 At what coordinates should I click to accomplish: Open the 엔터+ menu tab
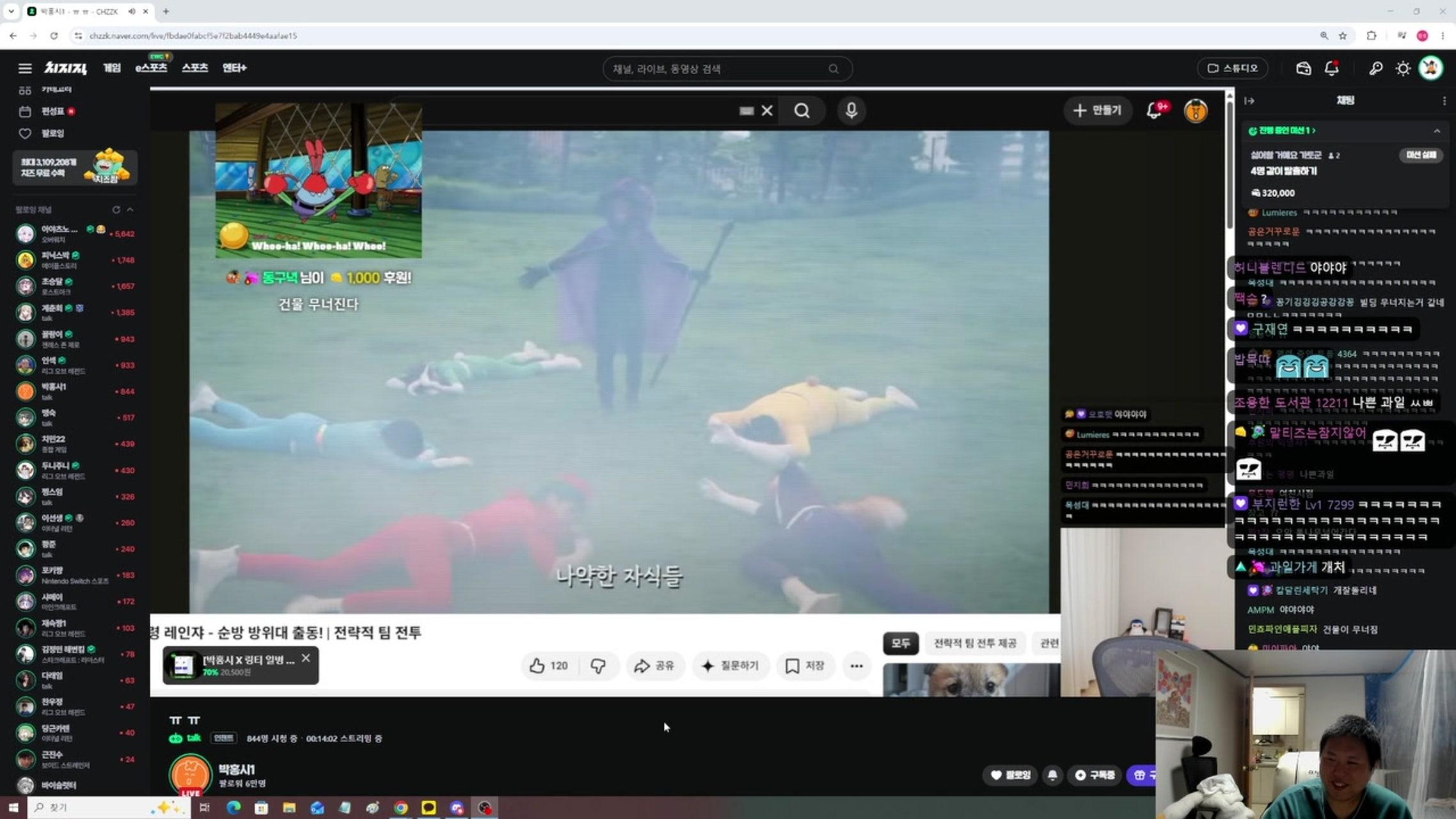(x=234, y=68)
